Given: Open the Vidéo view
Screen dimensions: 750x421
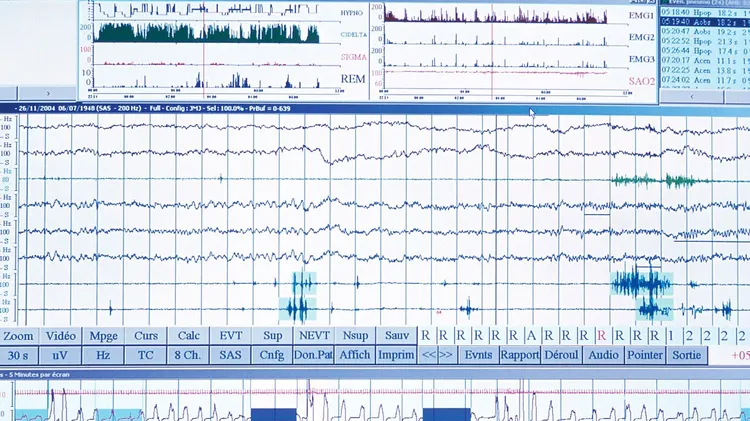Looking at the screenshot, I should point(60,336).
